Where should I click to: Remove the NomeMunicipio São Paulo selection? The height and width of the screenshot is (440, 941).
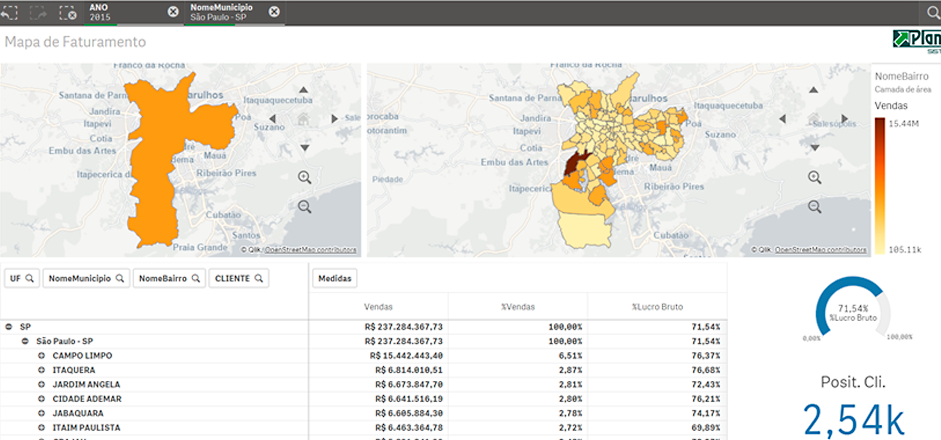[274, 12]
